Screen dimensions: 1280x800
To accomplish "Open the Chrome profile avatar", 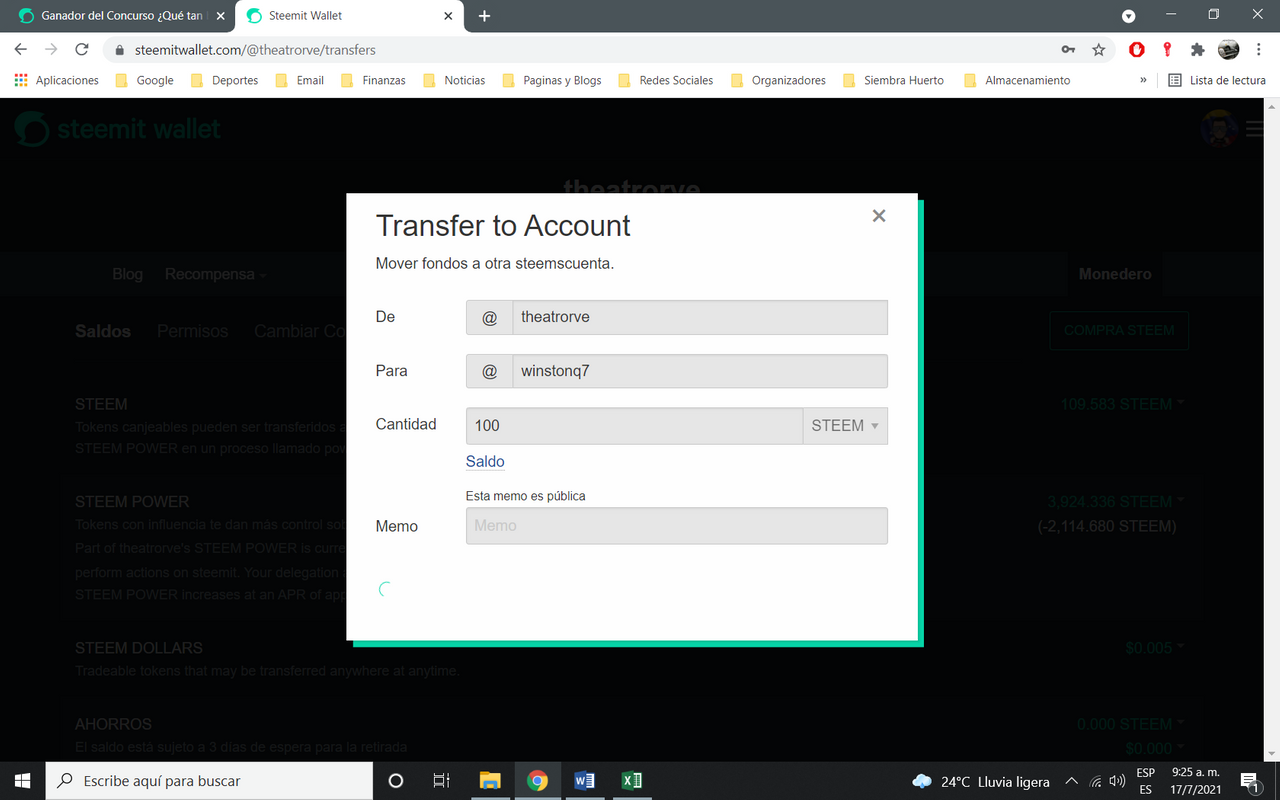I will (1228, 49).
